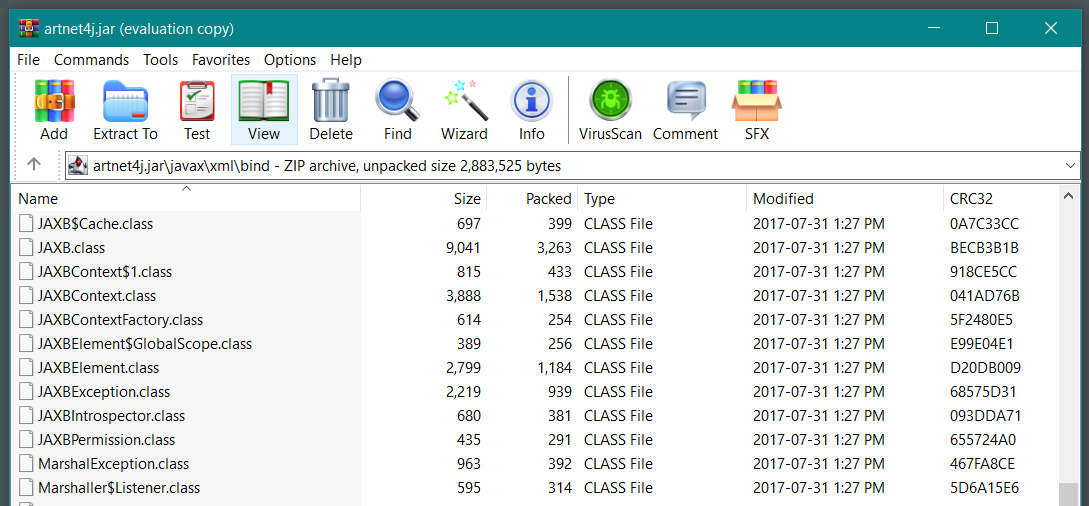Click the size value 9,041

pos(463,247)
